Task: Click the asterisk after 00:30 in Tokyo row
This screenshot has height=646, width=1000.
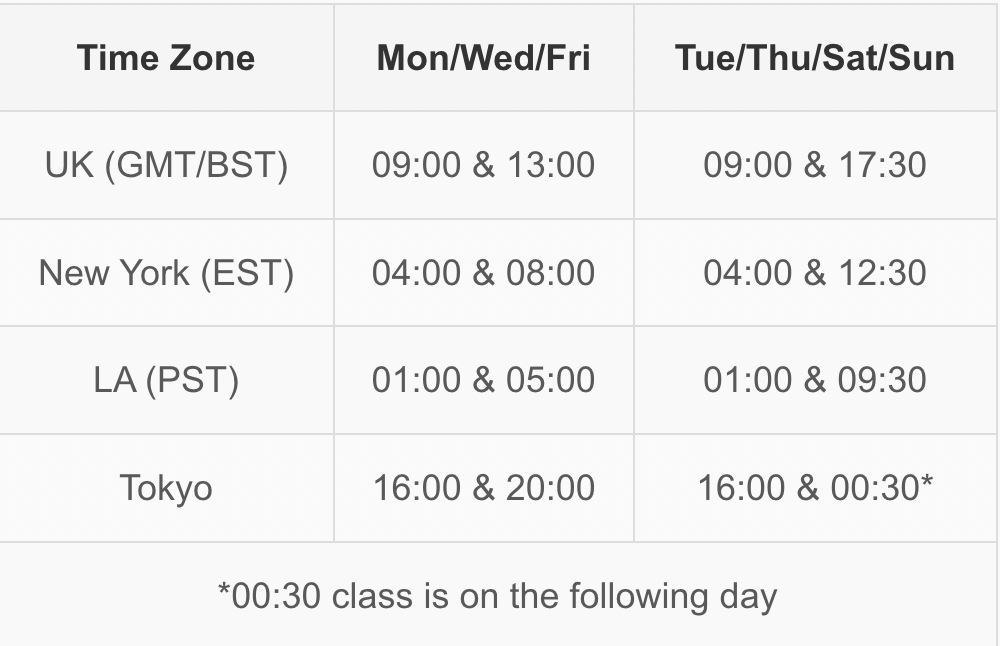Action: [x=927, y=482]
